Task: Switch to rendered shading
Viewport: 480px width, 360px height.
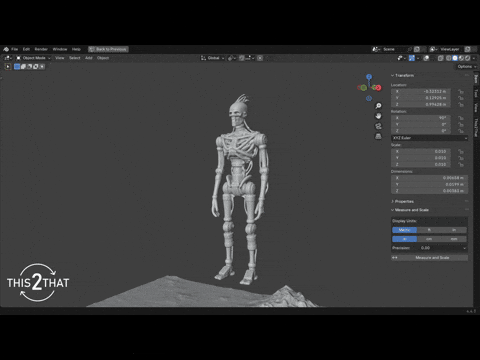Action: 467,58
